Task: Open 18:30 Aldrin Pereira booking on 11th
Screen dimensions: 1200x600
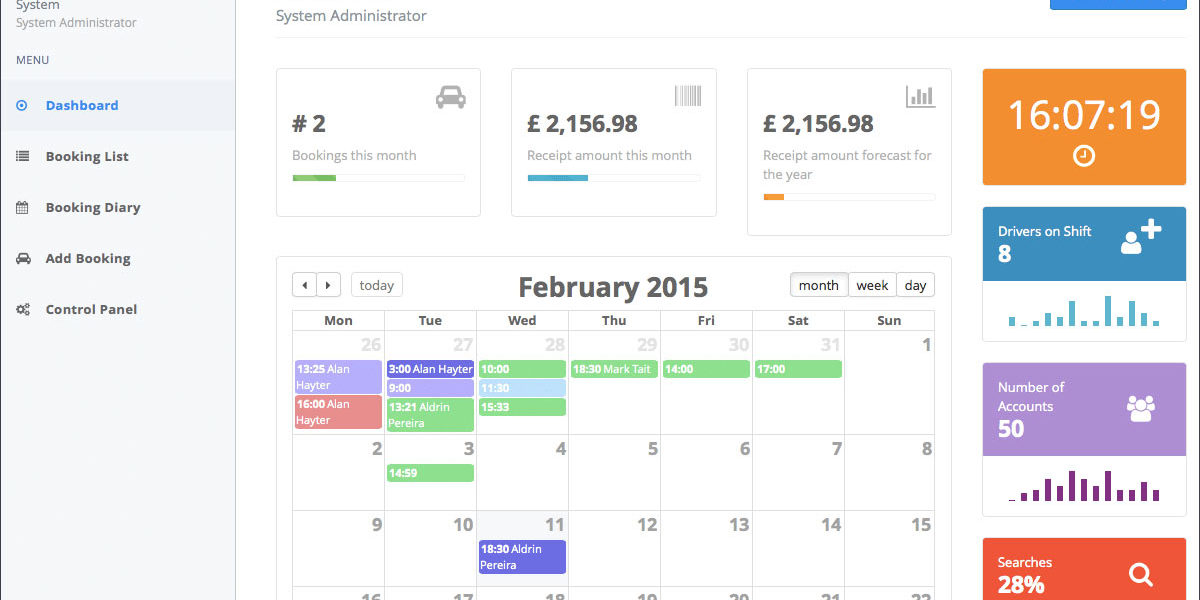Action: (522, 557)
